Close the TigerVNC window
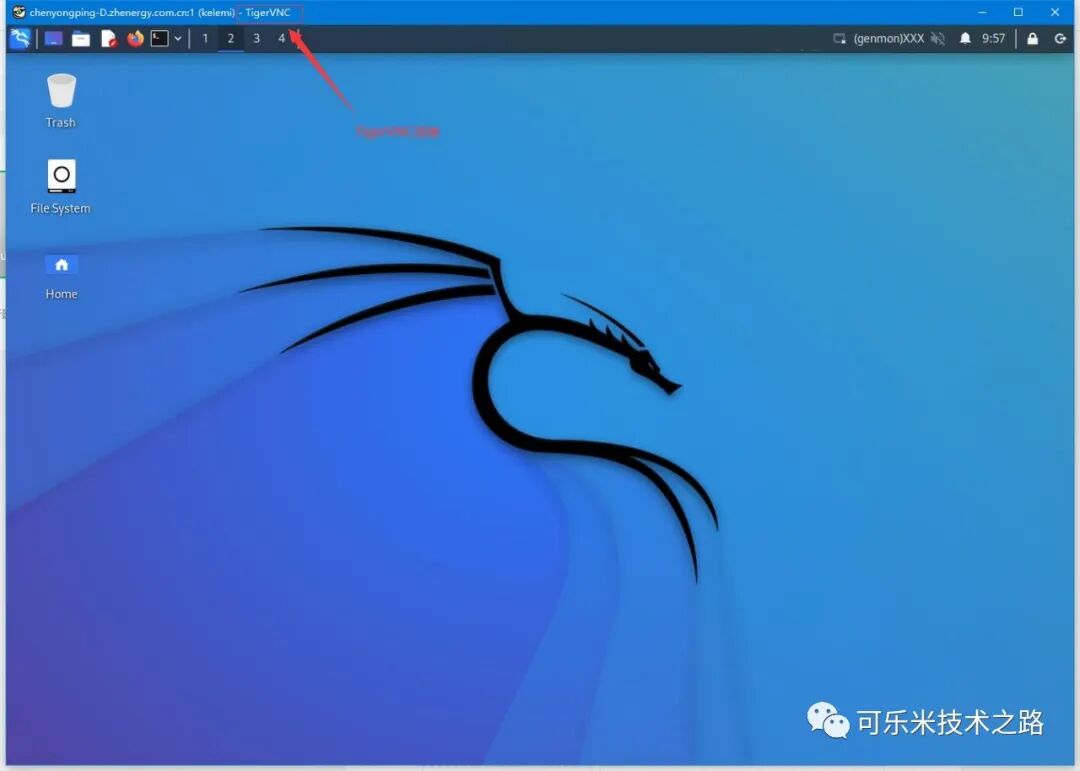 1055,12
